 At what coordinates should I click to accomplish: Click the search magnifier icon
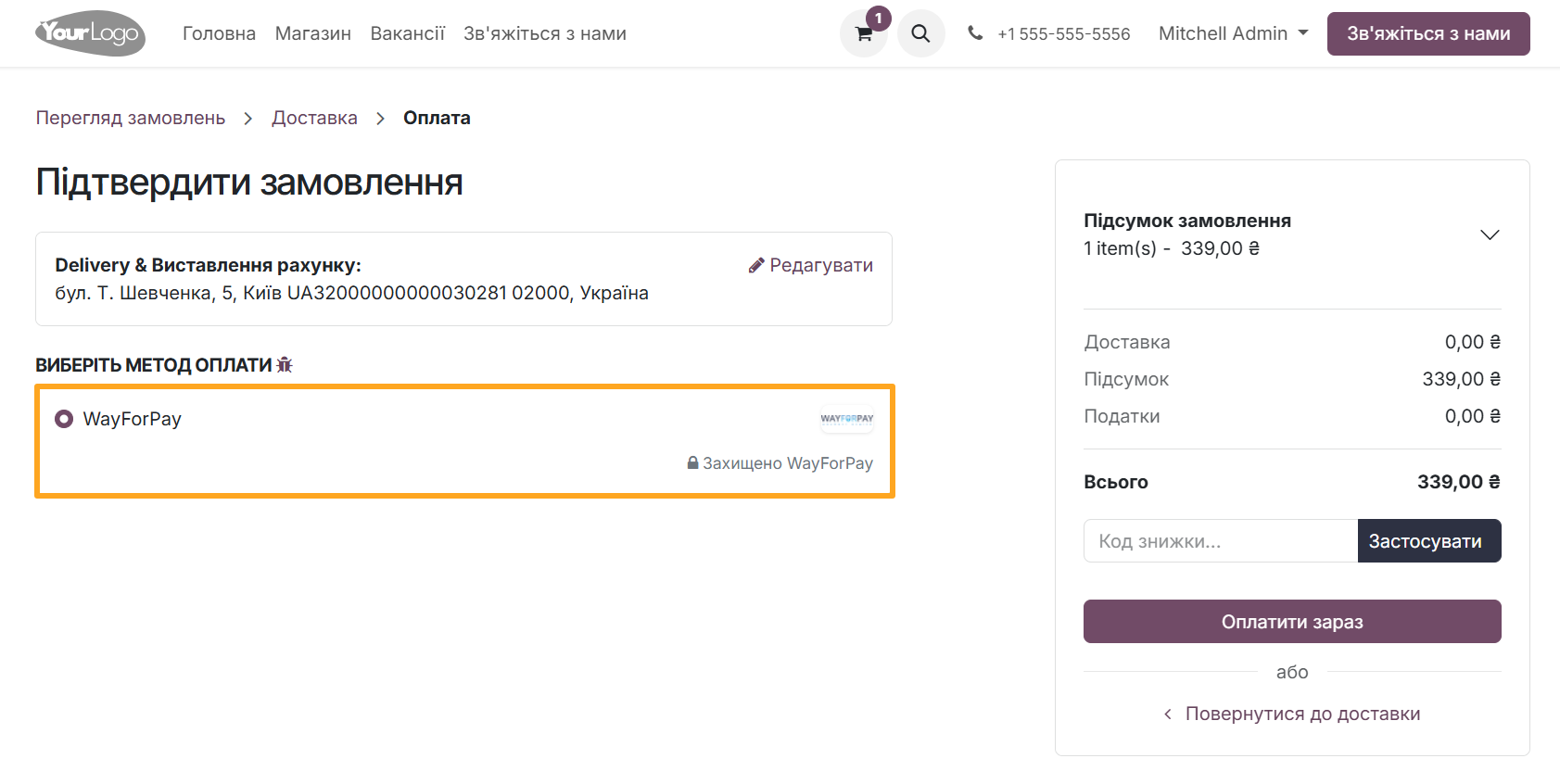click(920, 33)
